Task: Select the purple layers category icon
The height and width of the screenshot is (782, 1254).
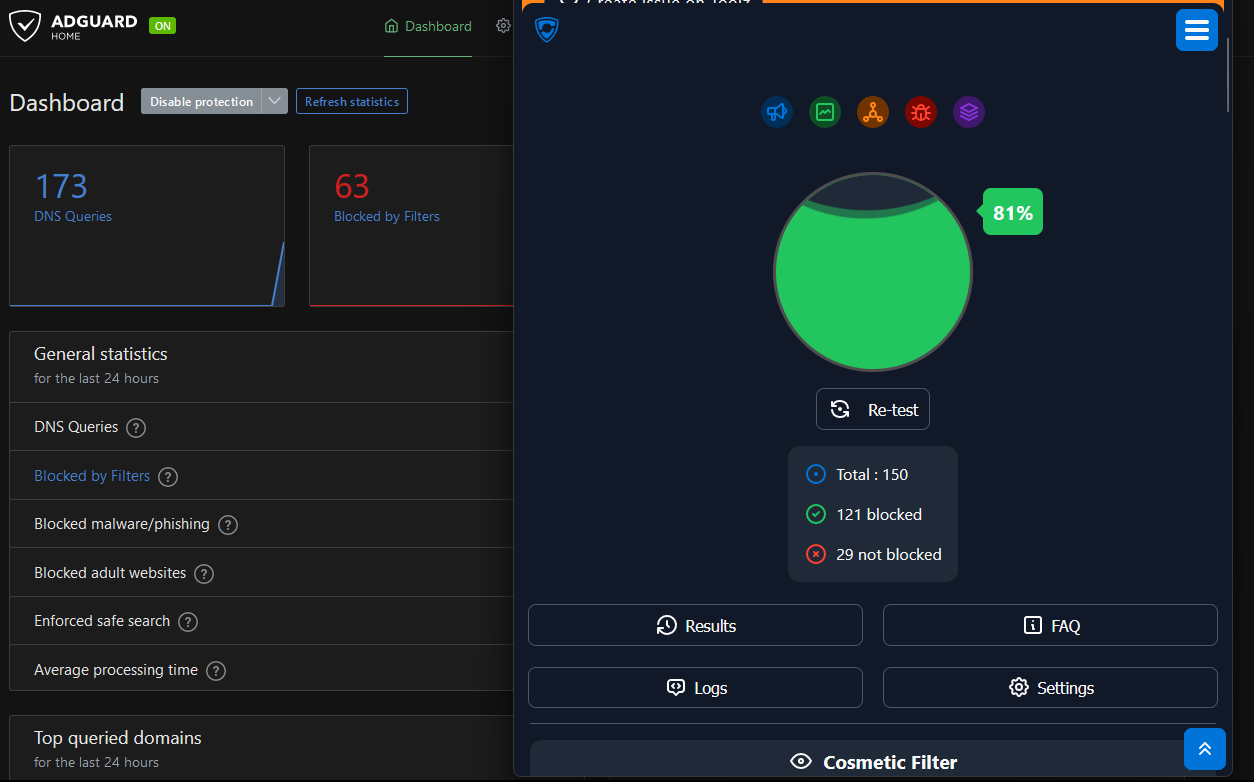Action: coord(969,112)
